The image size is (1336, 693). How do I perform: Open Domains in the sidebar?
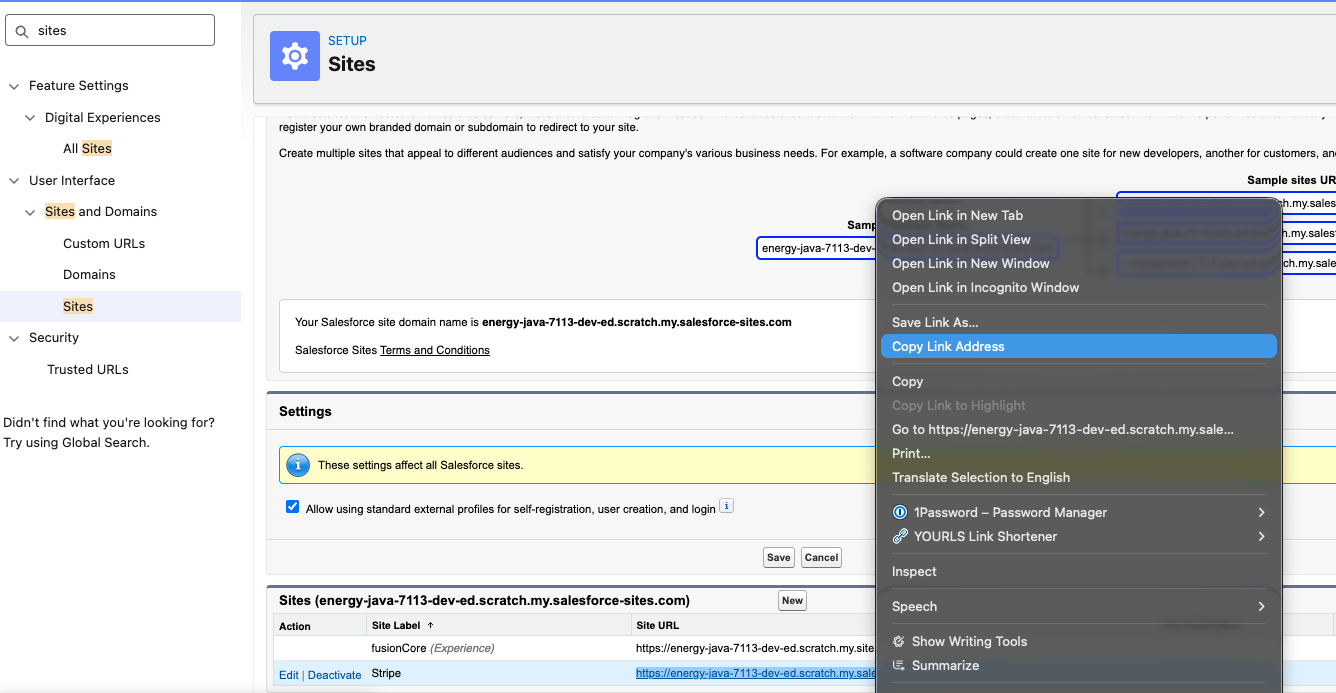tap(89, 274)
